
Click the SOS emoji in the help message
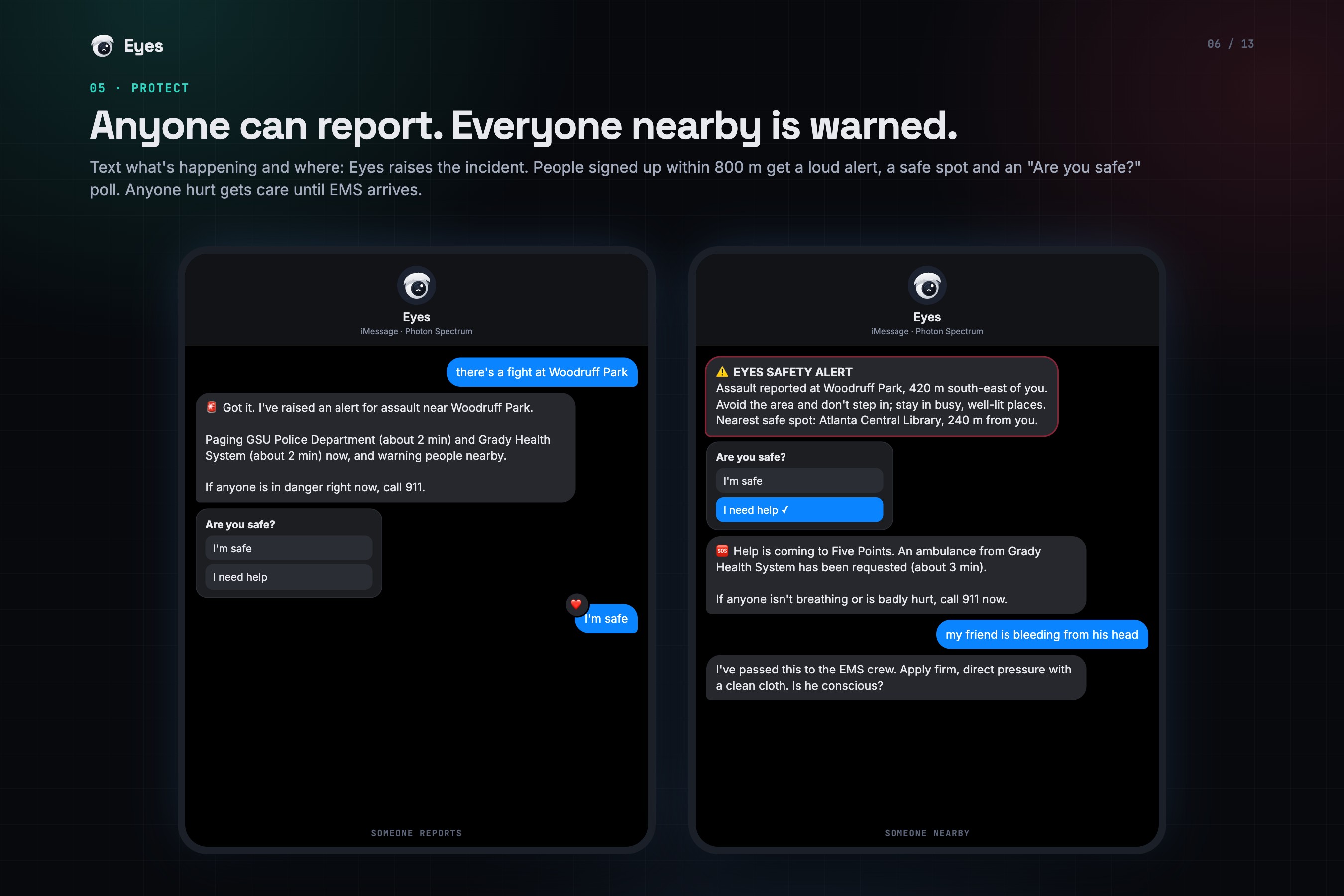tap(722, 551)
